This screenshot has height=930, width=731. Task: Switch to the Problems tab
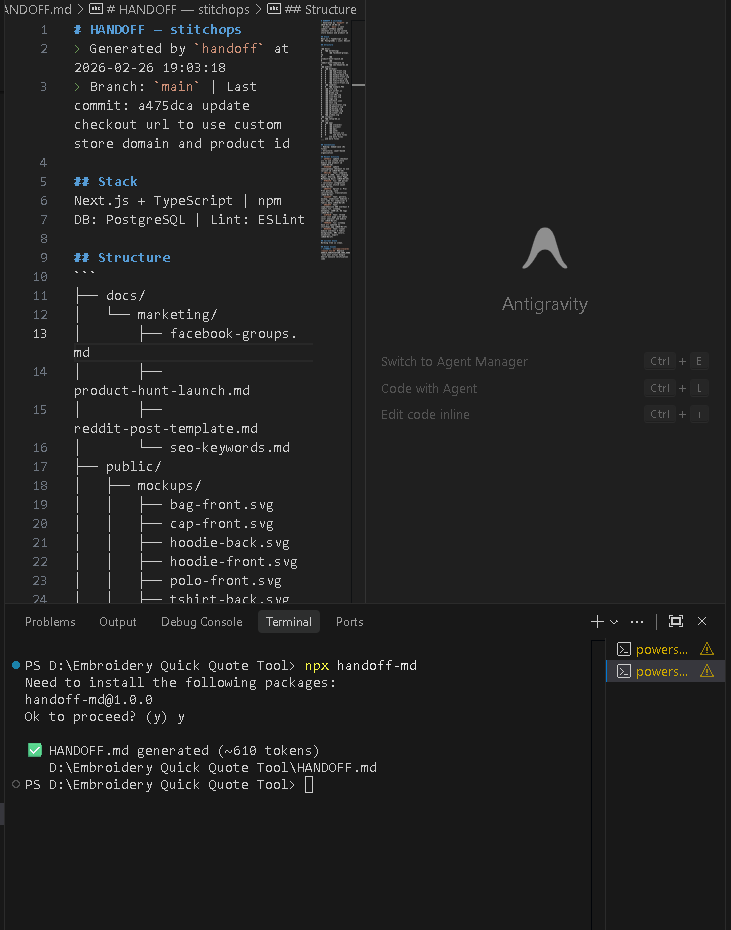point(50,622)
